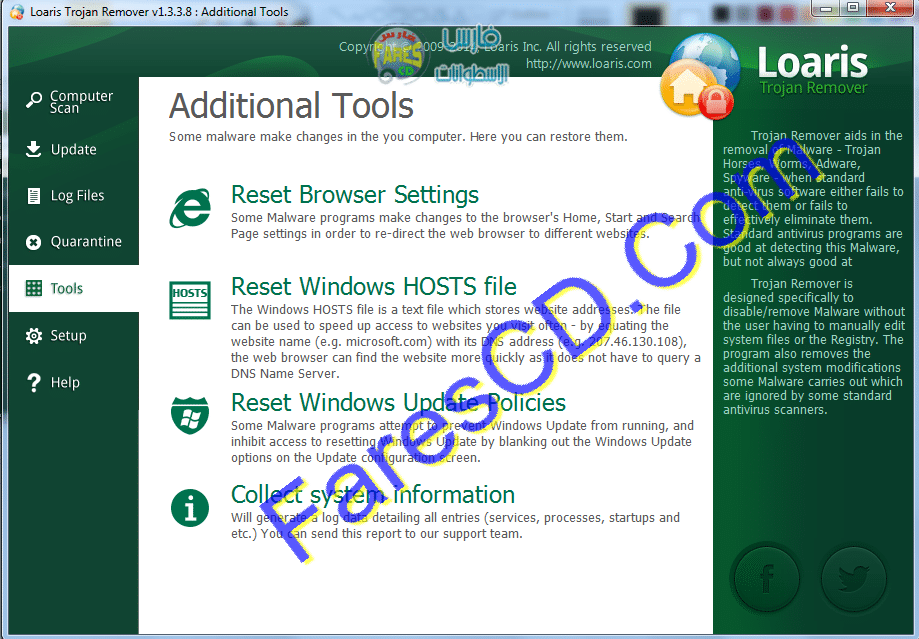
Task: Click the Windows Update shield icon
Action: pos(190,416)
